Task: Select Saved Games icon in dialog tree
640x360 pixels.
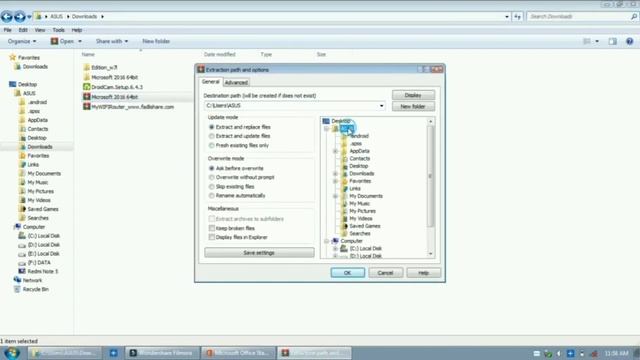Action: point(344,226)
